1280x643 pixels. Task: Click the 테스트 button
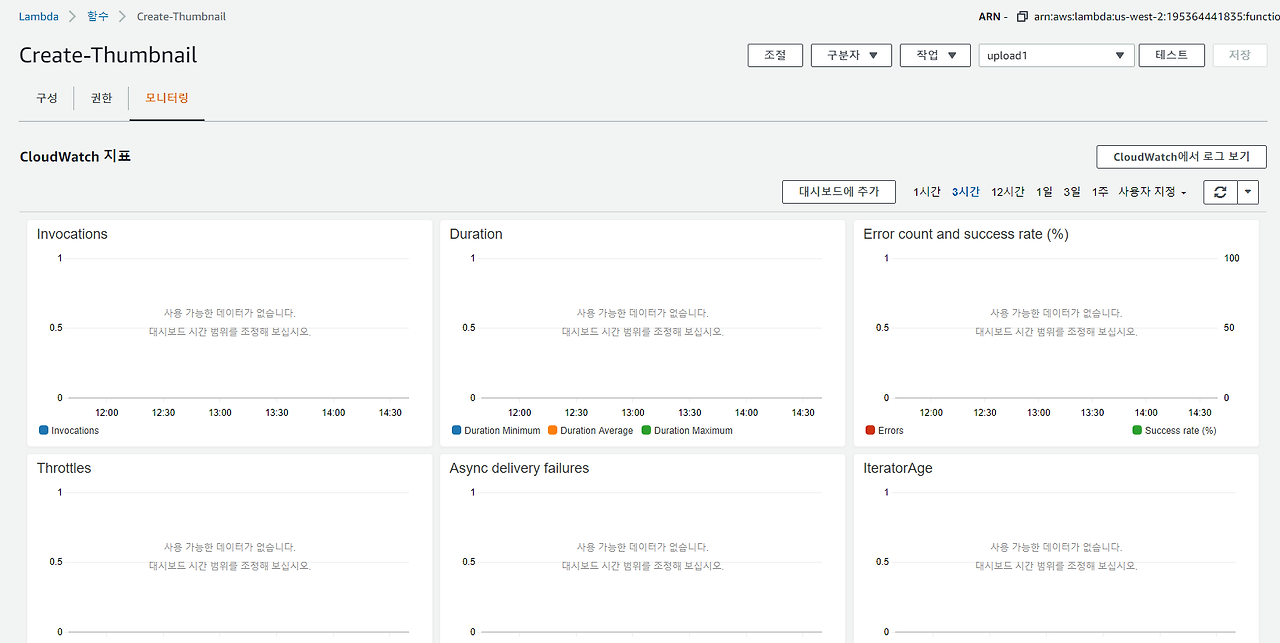click(1171, 56)
